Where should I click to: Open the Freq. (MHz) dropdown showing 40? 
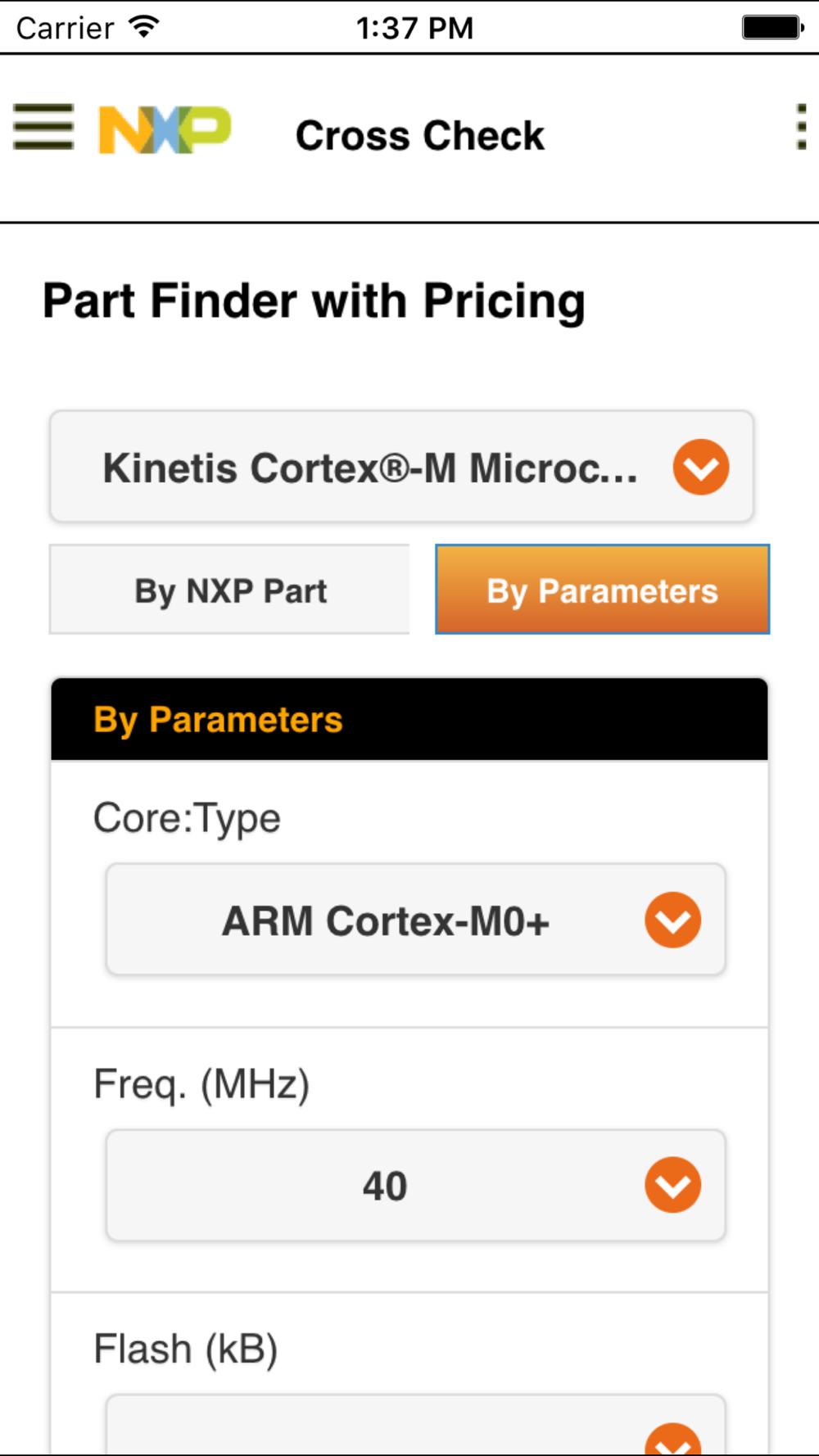pyautogui.click(x=416, y=1185)
